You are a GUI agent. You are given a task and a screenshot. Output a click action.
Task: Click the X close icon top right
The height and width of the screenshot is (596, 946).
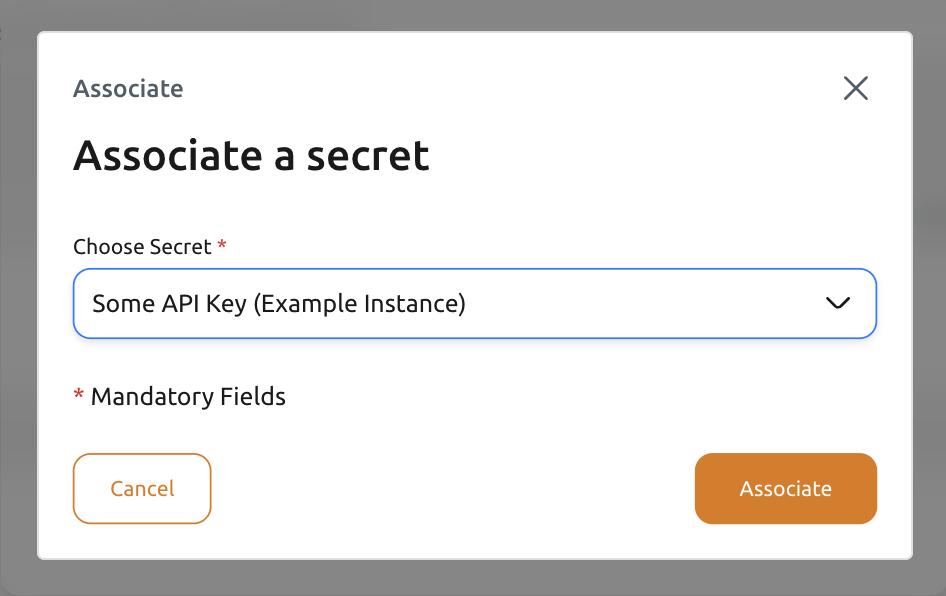(856, 88)
